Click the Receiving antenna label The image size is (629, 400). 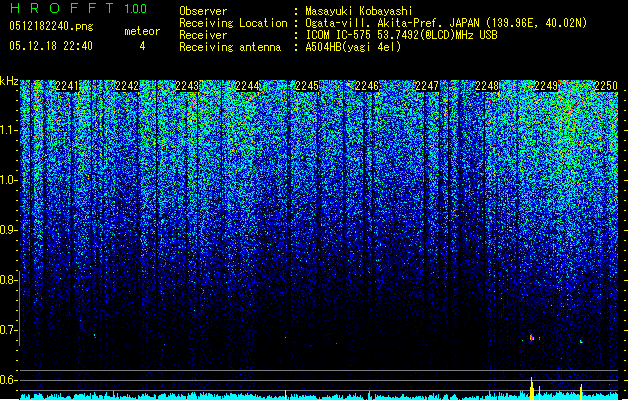(230, 47)
